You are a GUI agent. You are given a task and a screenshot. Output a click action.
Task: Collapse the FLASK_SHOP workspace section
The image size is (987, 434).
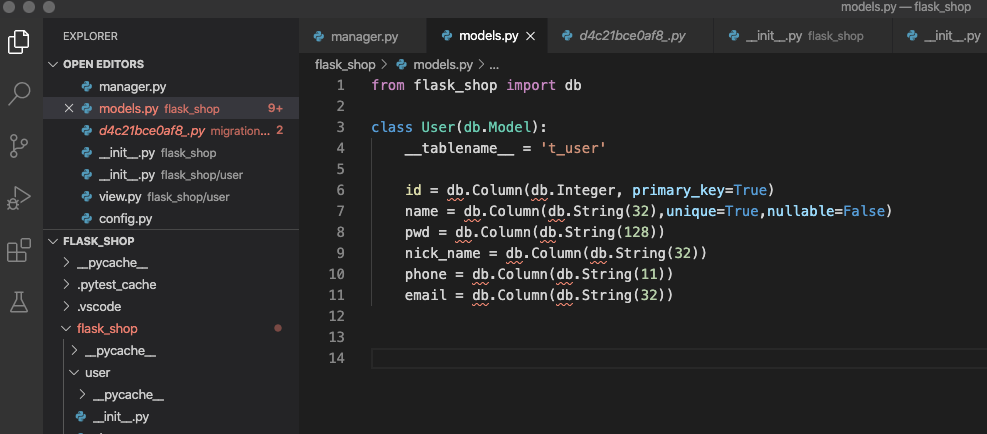(x=52, y=241)
